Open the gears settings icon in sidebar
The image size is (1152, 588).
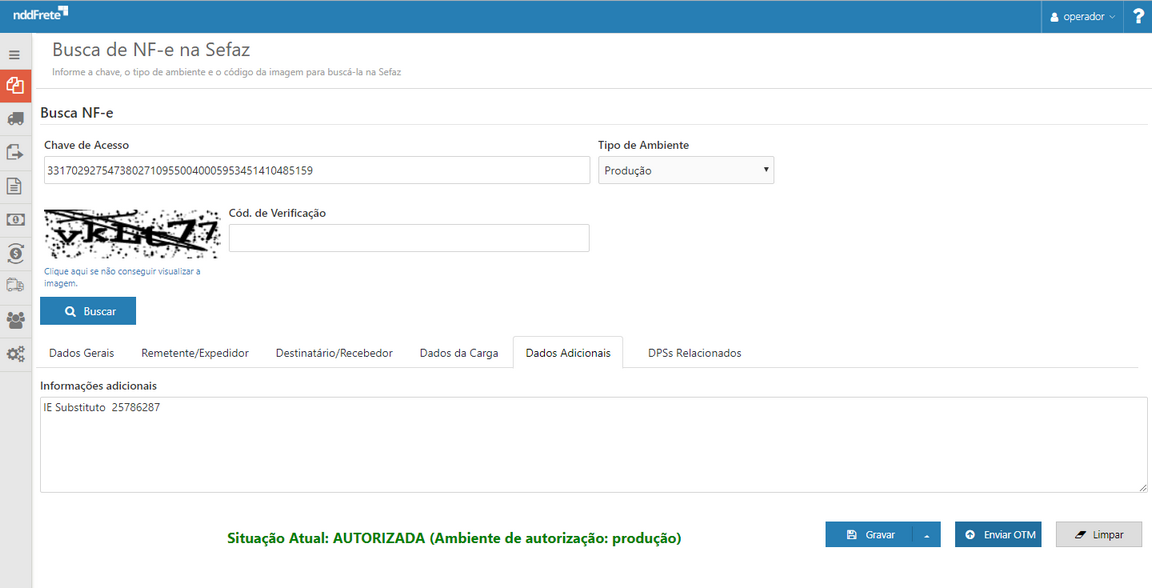point(14,352)
